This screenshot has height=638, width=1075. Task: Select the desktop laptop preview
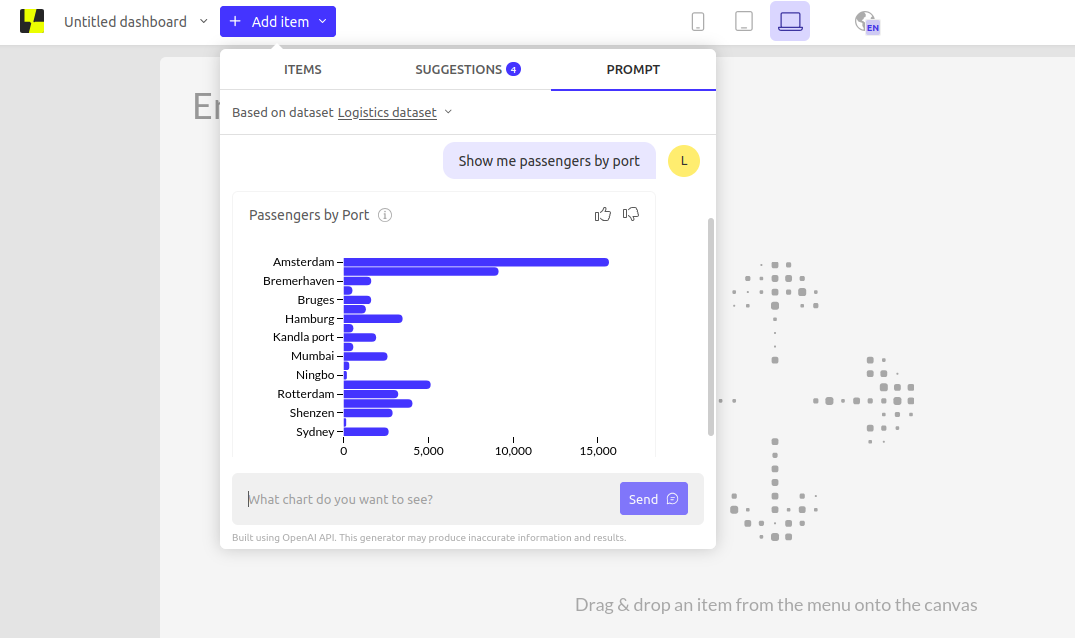coord(790,21)
